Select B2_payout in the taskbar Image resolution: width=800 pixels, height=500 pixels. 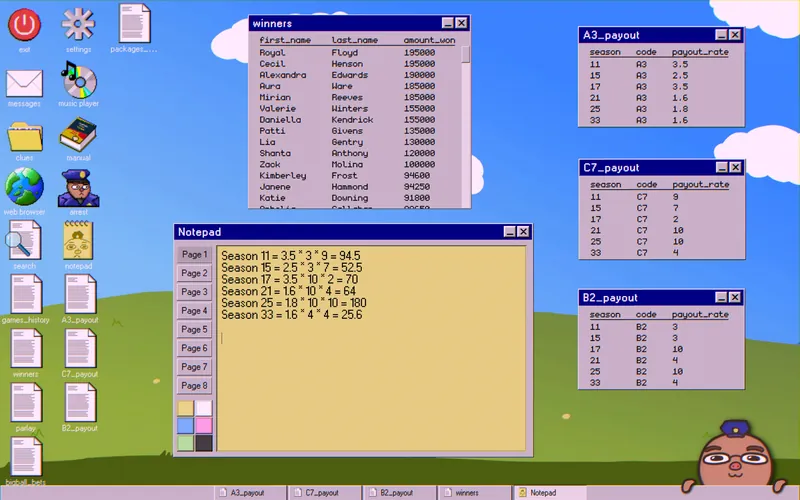click(x=399, y=493)
